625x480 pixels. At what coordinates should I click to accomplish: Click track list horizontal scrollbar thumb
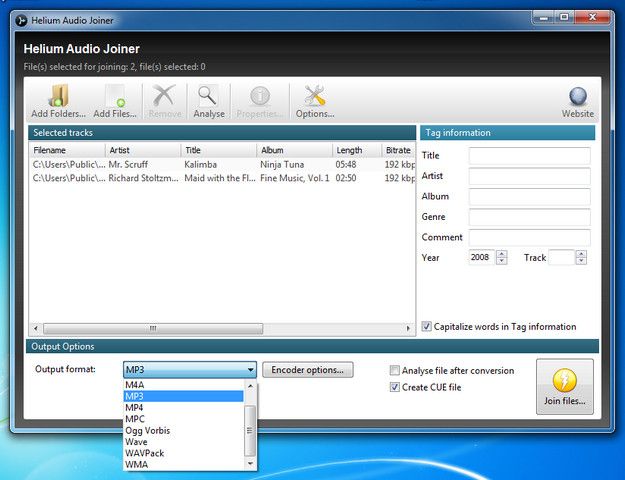click(x=153, y=329)
